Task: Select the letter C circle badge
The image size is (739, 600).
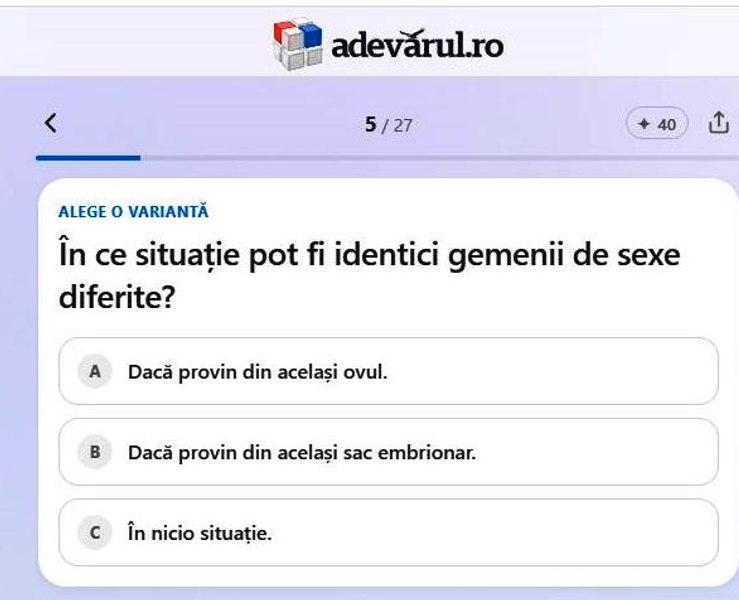Action: [x=95, y=533]
